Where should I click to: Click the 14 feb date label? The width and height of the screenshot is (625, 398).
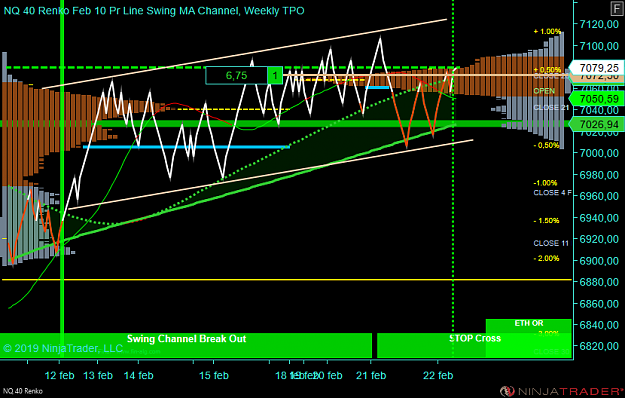point(139,375)
